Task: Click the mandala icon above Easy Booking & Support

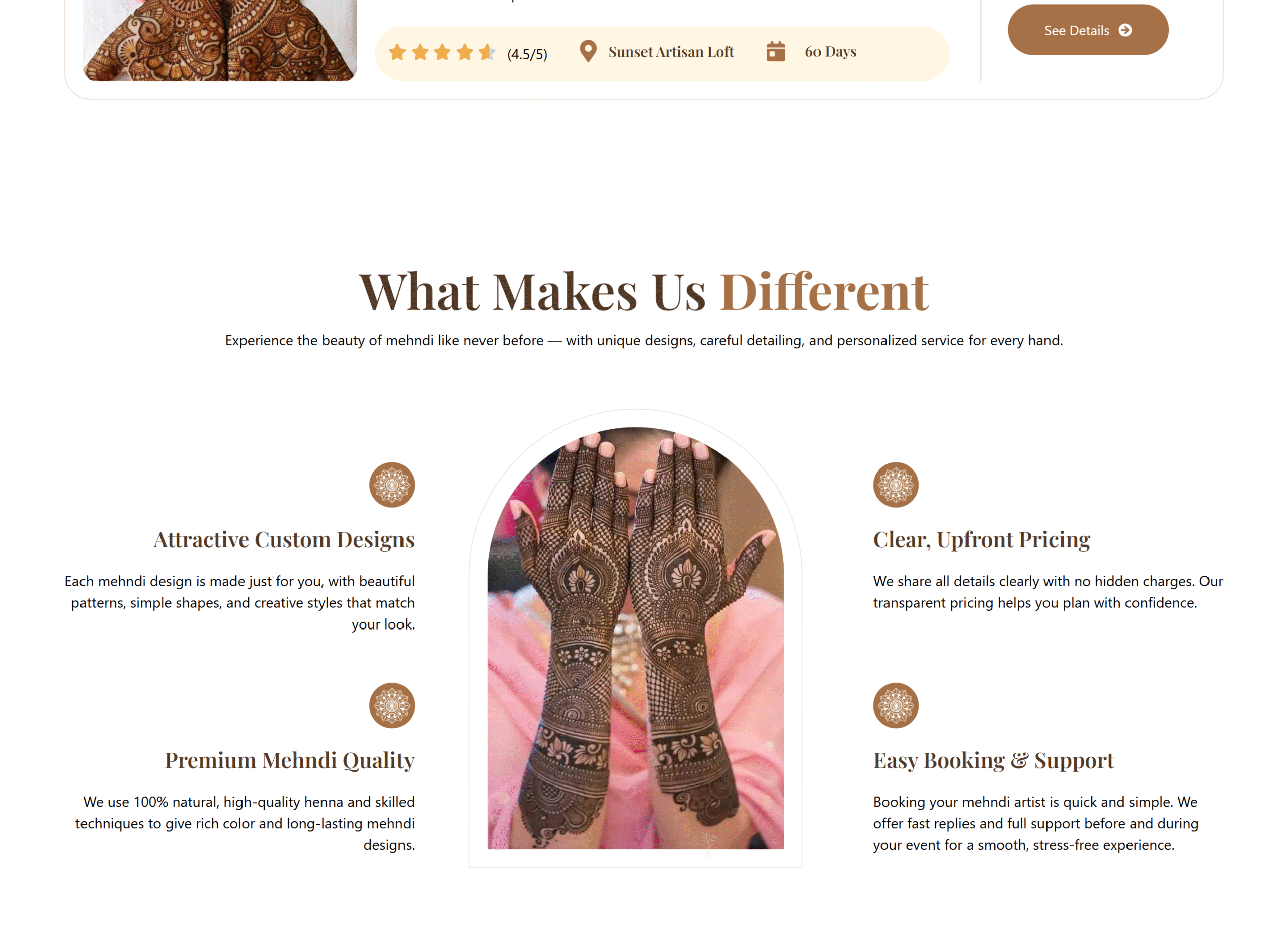Action: [896, 705]
